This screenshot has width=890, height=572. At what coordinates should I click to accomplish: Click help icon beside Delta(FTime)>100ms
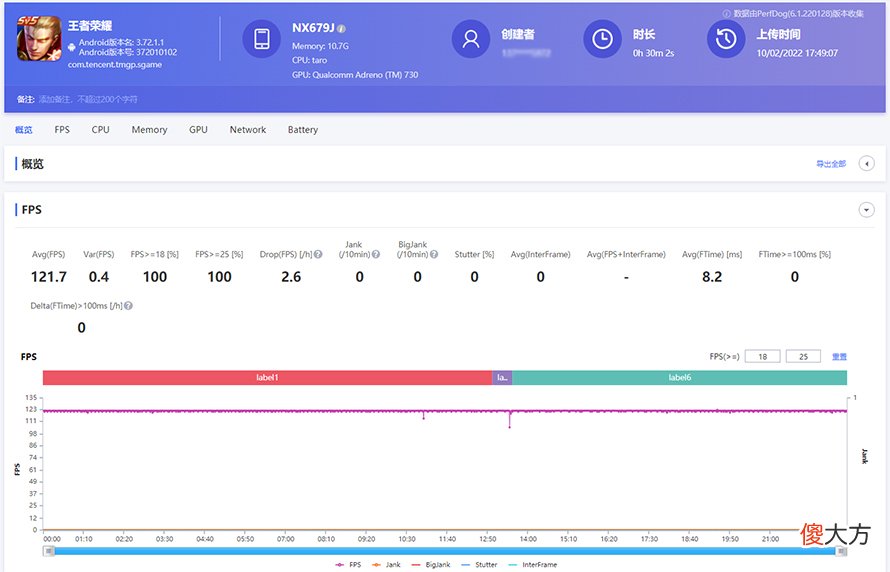128,306
